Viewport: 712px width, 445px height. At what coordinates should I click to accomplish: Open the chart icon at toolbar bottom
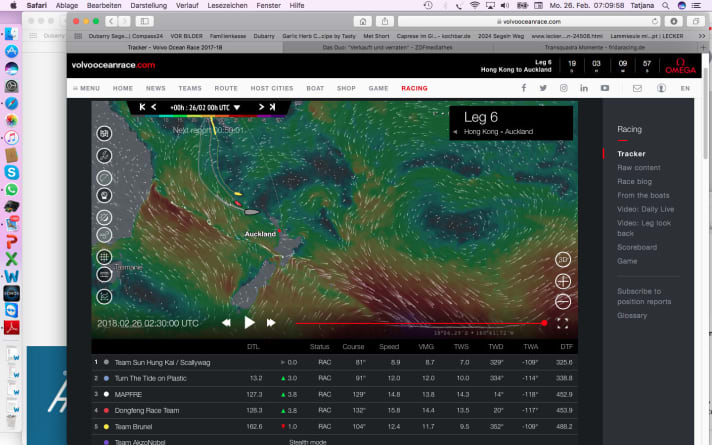[x=104, y=297]
